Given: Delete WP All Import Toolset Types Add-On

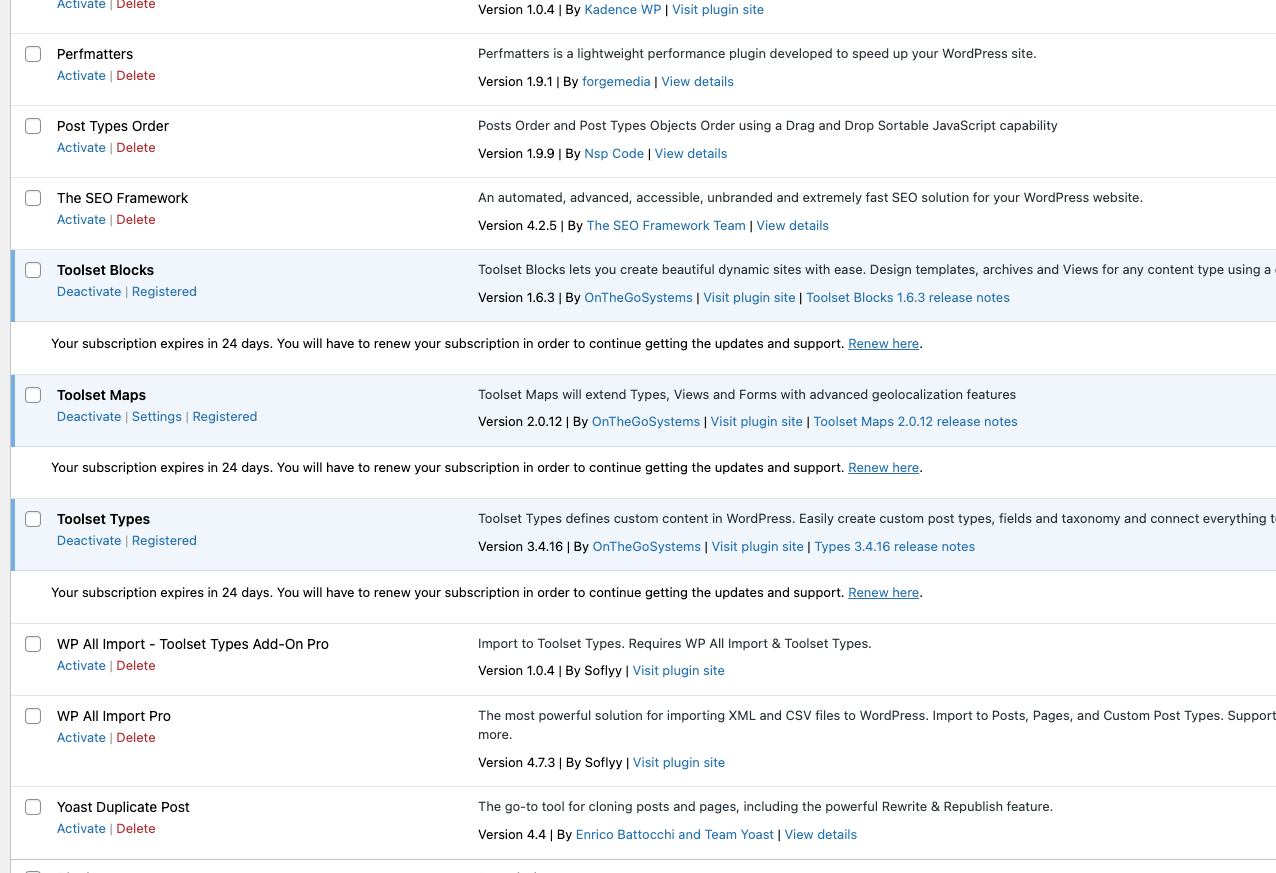Looking at the screenshot, I should click(x=136, y=666).
